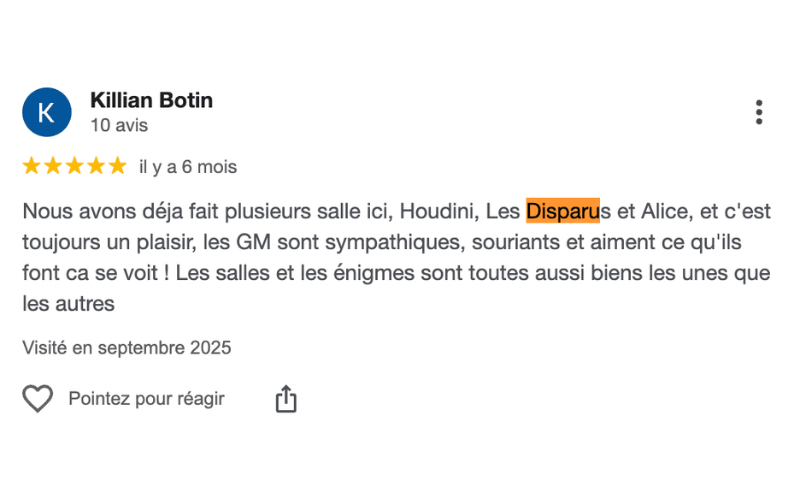
Task: Click the first star of the rating
Action: click(31, 166)
